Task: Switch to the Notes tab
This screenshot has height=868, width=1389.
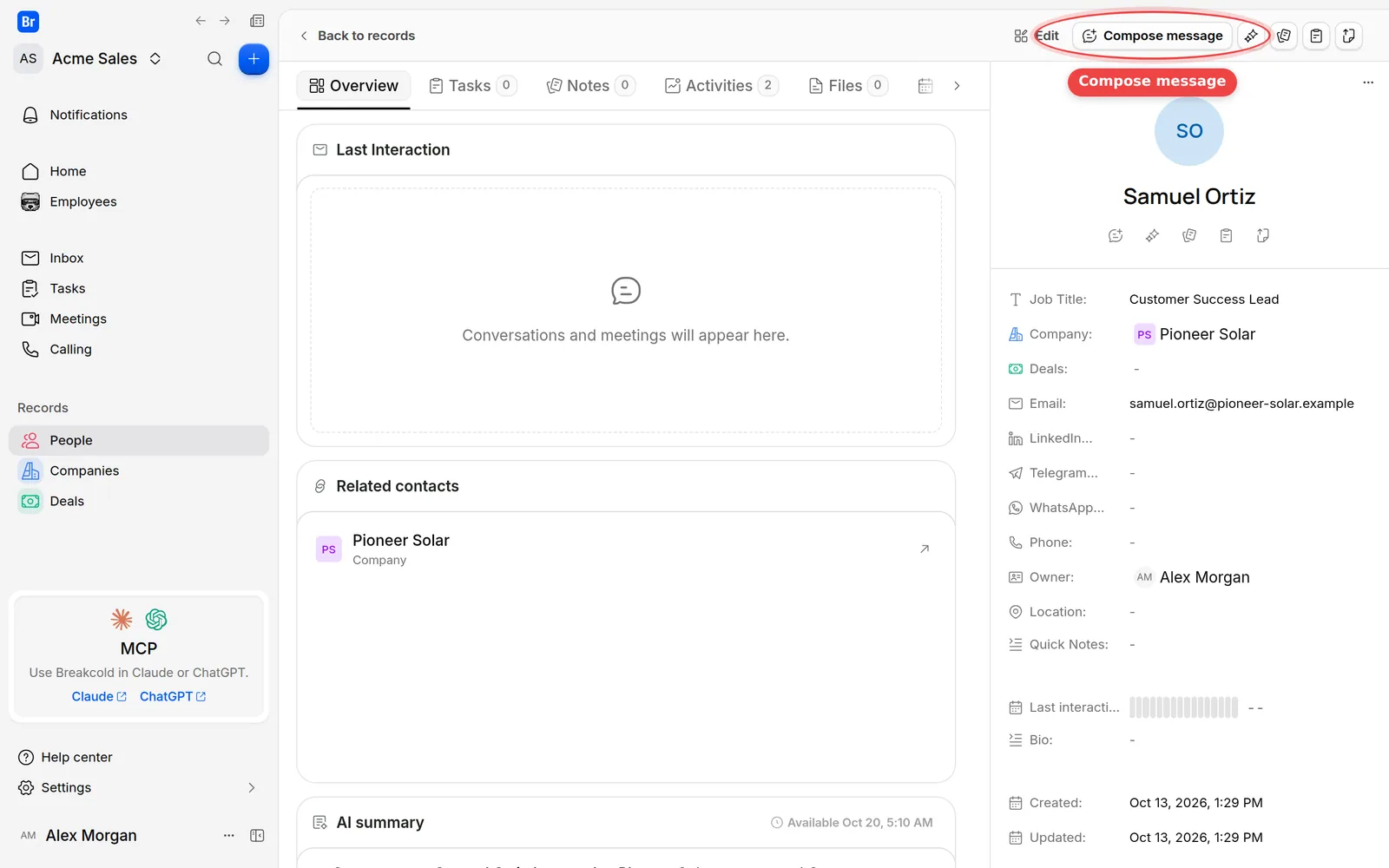Action: 590,86
